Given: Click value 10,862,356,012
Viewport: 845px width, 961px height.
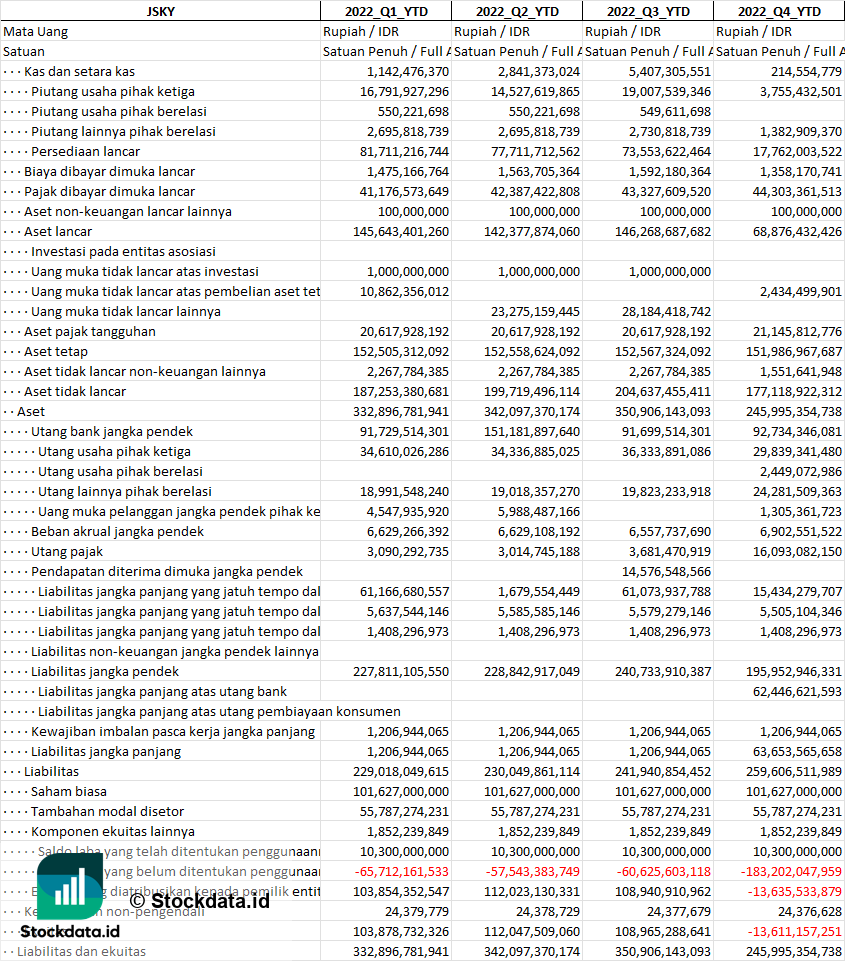Looking at the screenshot, I should tap(404, 292).
